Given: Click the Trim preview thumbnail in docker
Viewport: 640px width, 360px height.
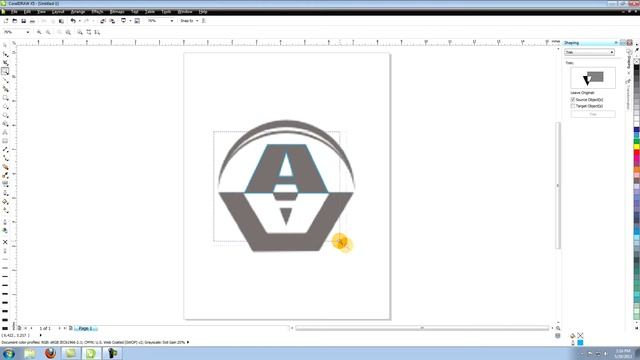Looking at the screenshot, I should (x=593, y=78).
